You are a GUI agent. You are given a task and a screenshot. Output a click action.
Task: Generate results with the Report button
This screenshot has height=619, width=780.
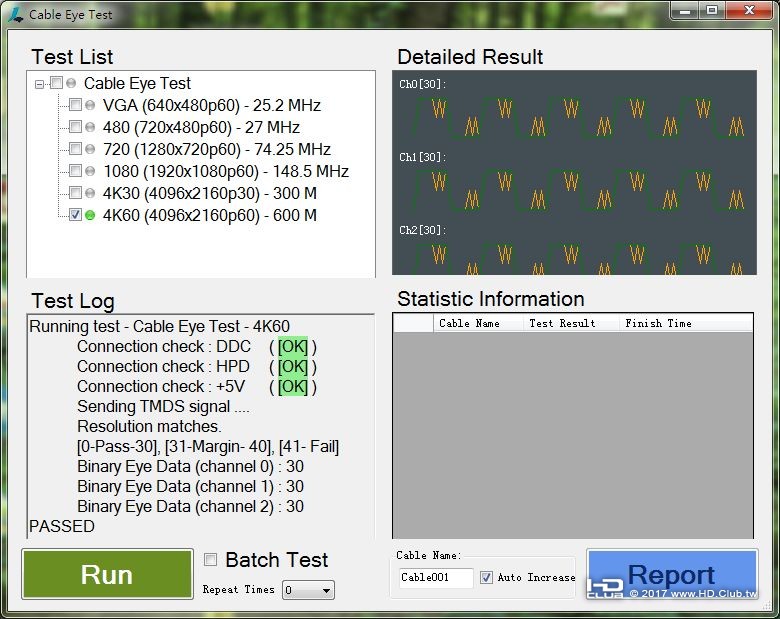click(x=672, y=575)
